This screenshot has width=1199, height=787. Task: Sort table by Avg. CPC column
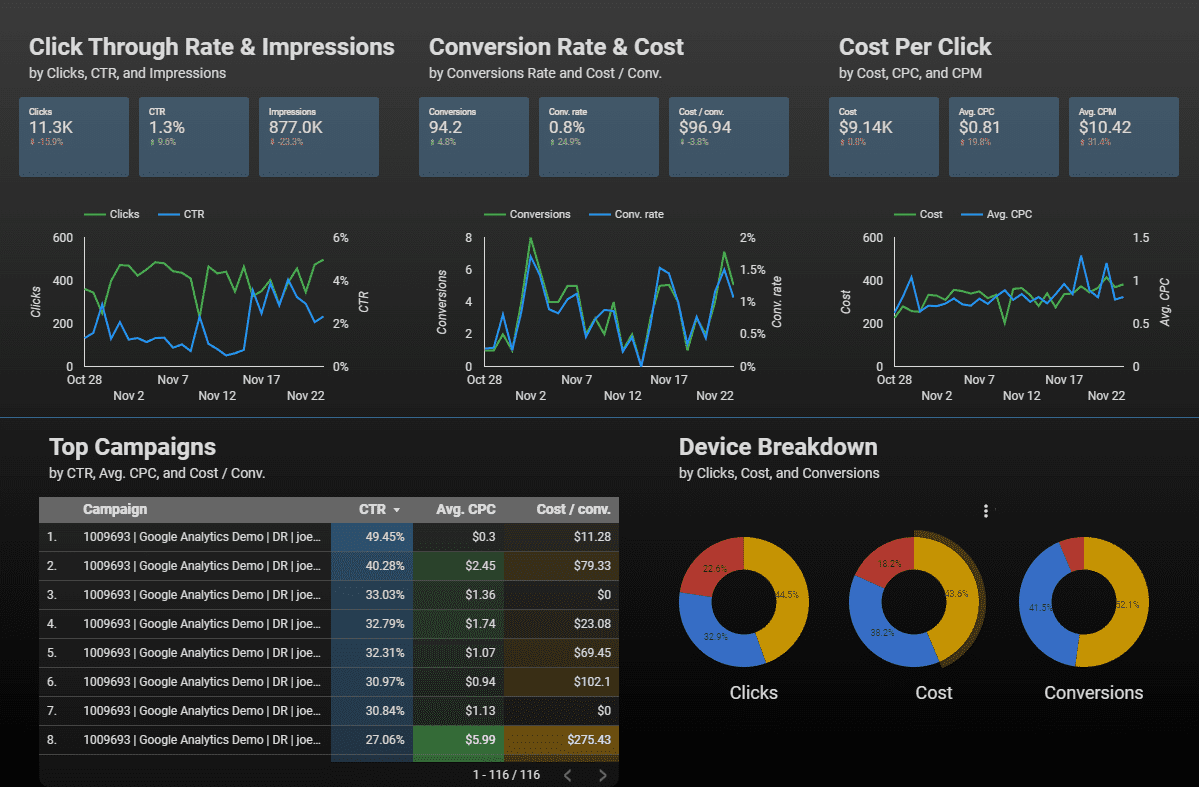(x=465, y=509)
